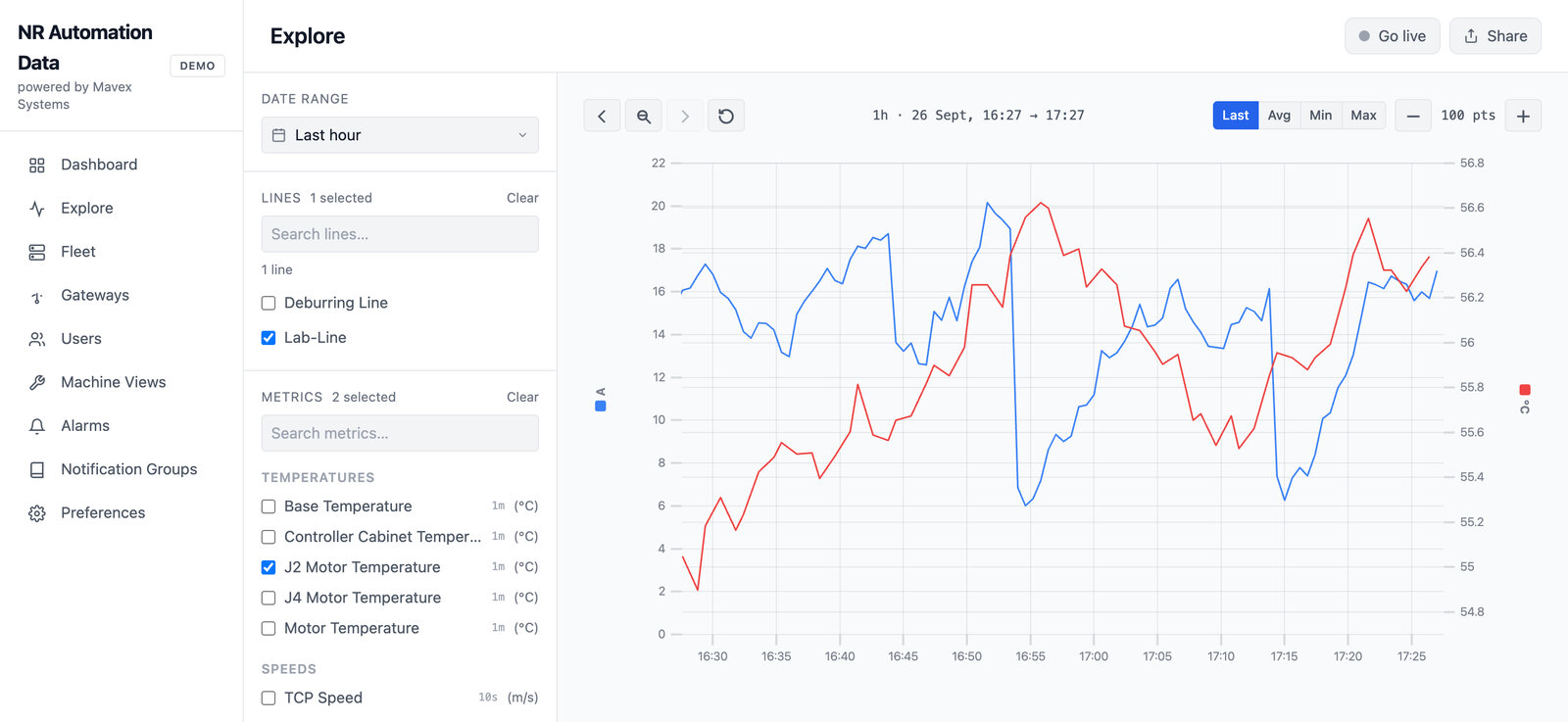Clear the selected lines
1568x722 pixels.
pos(522,198)
